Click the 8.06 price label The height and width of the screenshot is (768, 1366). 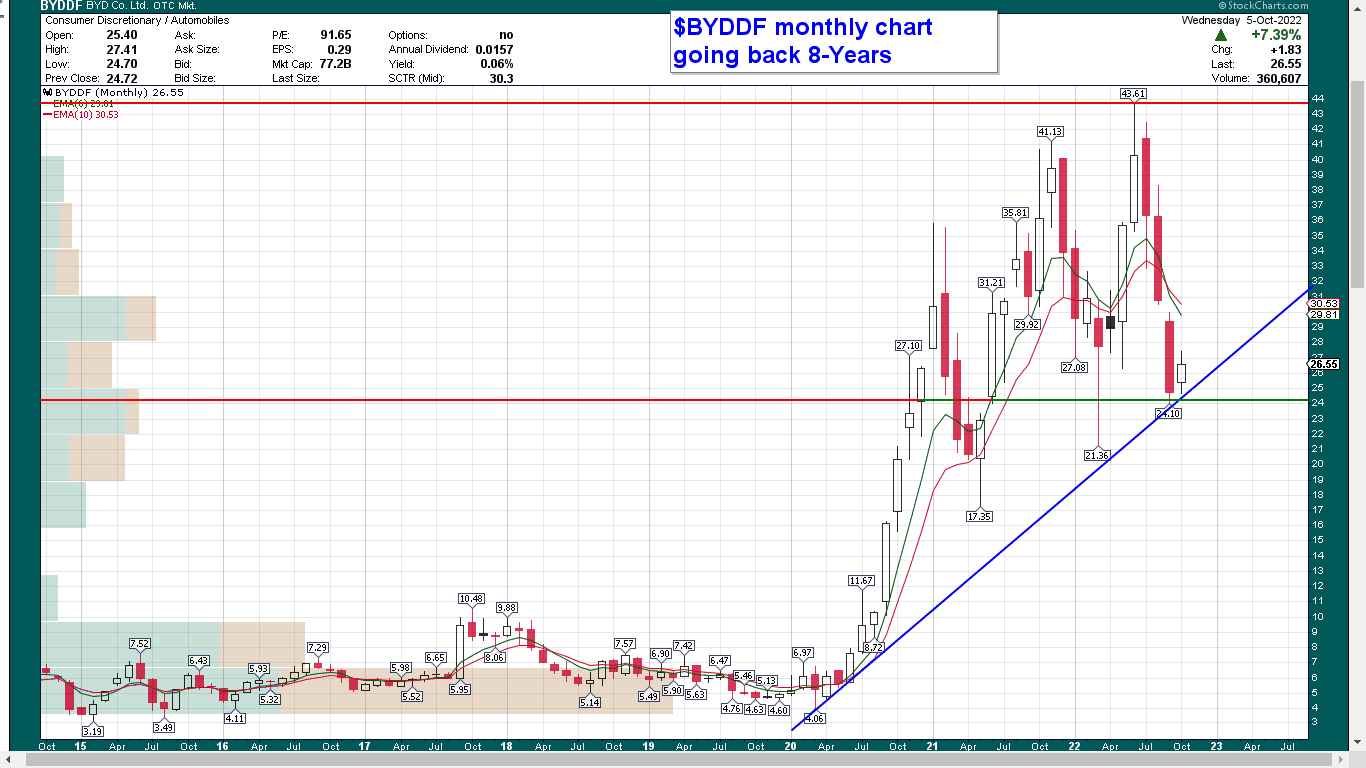[x=495, y=657]
